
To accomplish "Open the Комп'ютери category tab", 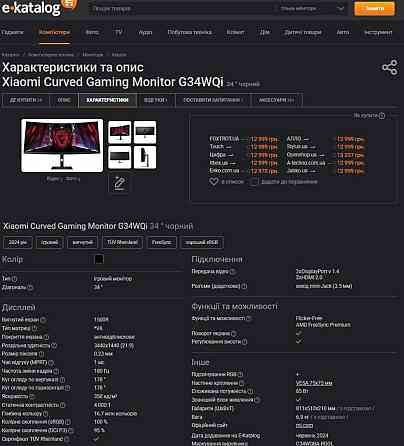I will click(54, 32).
